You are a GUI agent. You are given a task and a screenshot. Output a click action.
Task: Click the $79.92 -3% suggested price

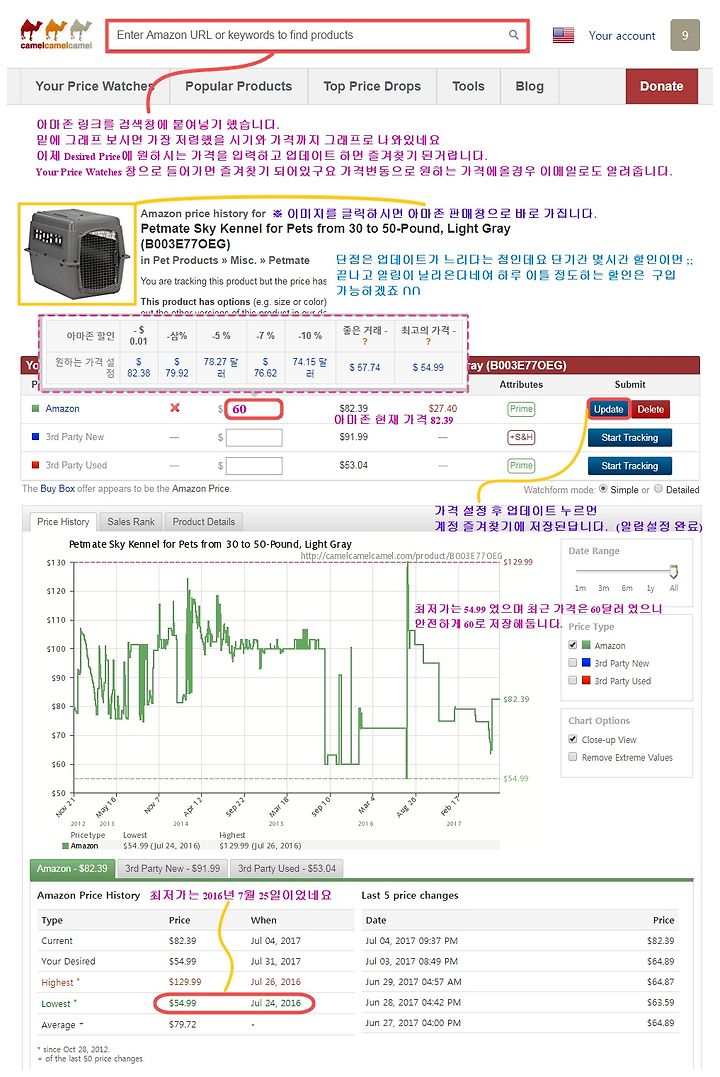(177, 367)
